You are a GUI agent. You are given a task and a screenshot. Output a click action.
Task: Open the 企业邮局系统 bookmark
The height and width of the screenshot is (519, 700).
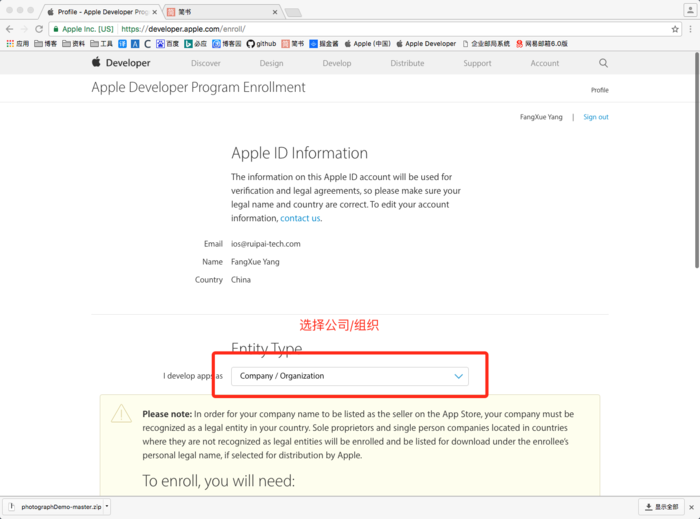click(x=486, y=44)
